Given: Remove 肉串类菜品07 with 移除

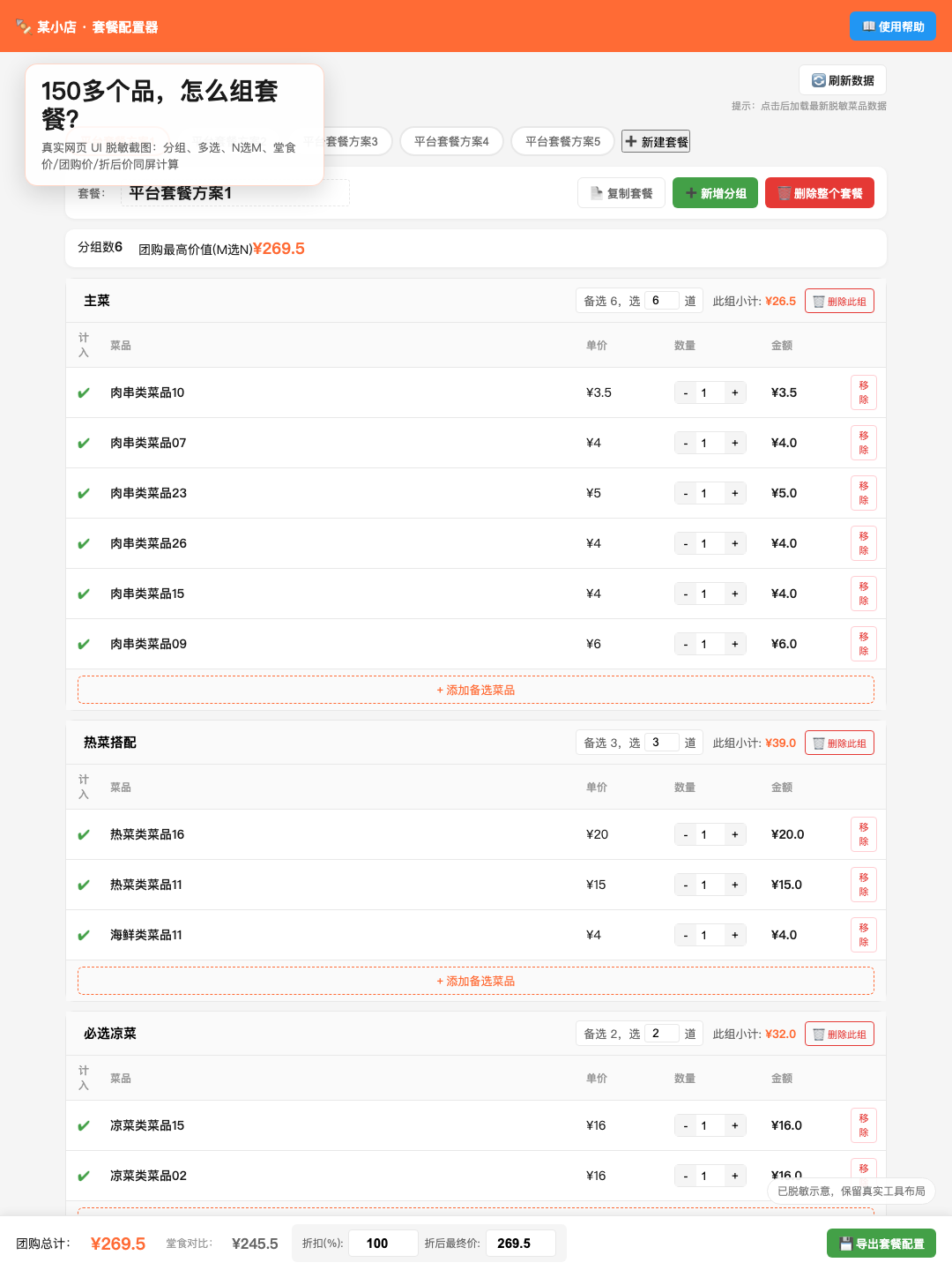Looking at the screenshot, I should click(x=864, y=443).
